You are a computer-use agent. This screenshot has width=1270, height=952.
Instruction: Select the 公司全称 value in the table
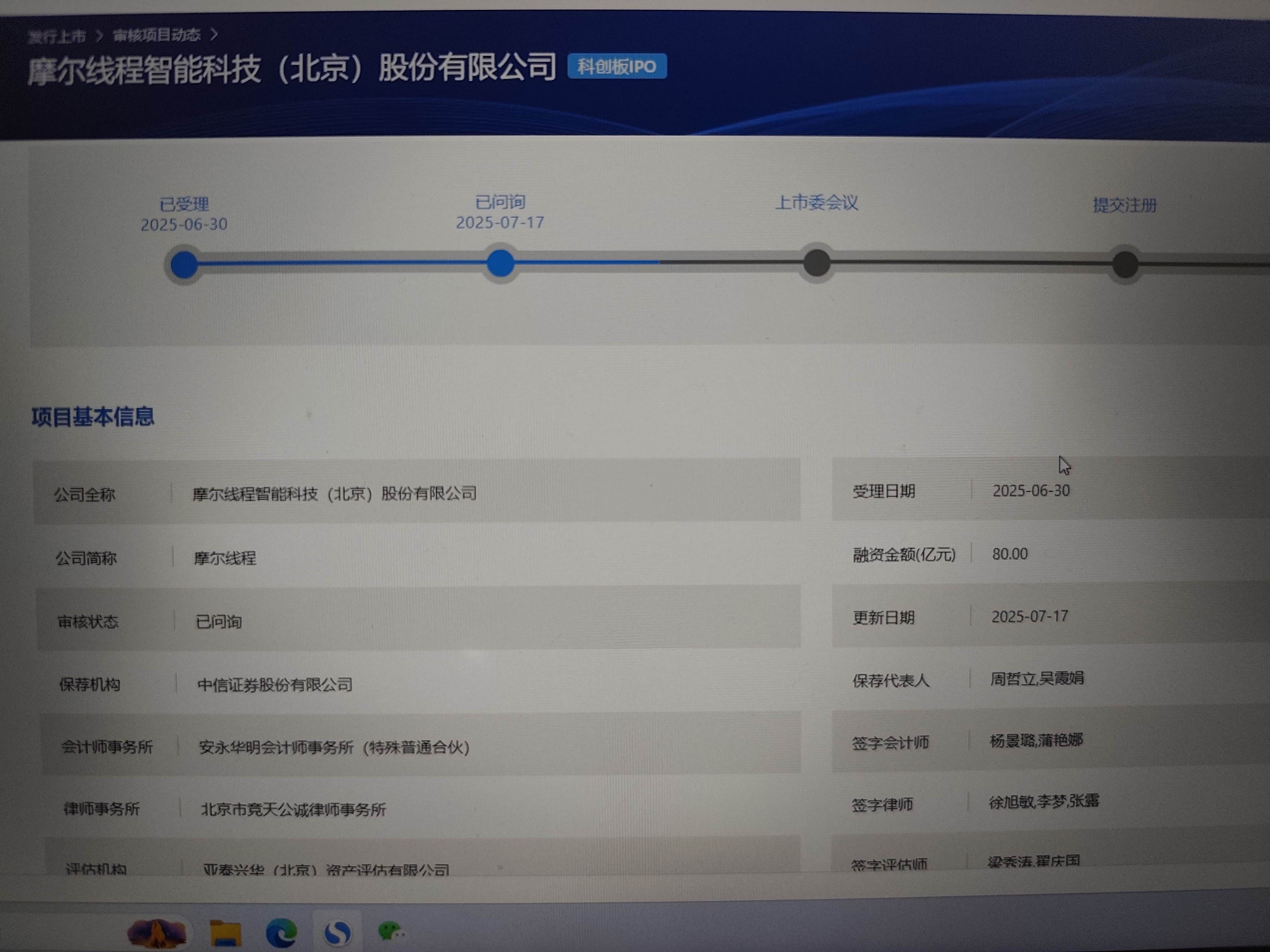[x=335, y=494]
